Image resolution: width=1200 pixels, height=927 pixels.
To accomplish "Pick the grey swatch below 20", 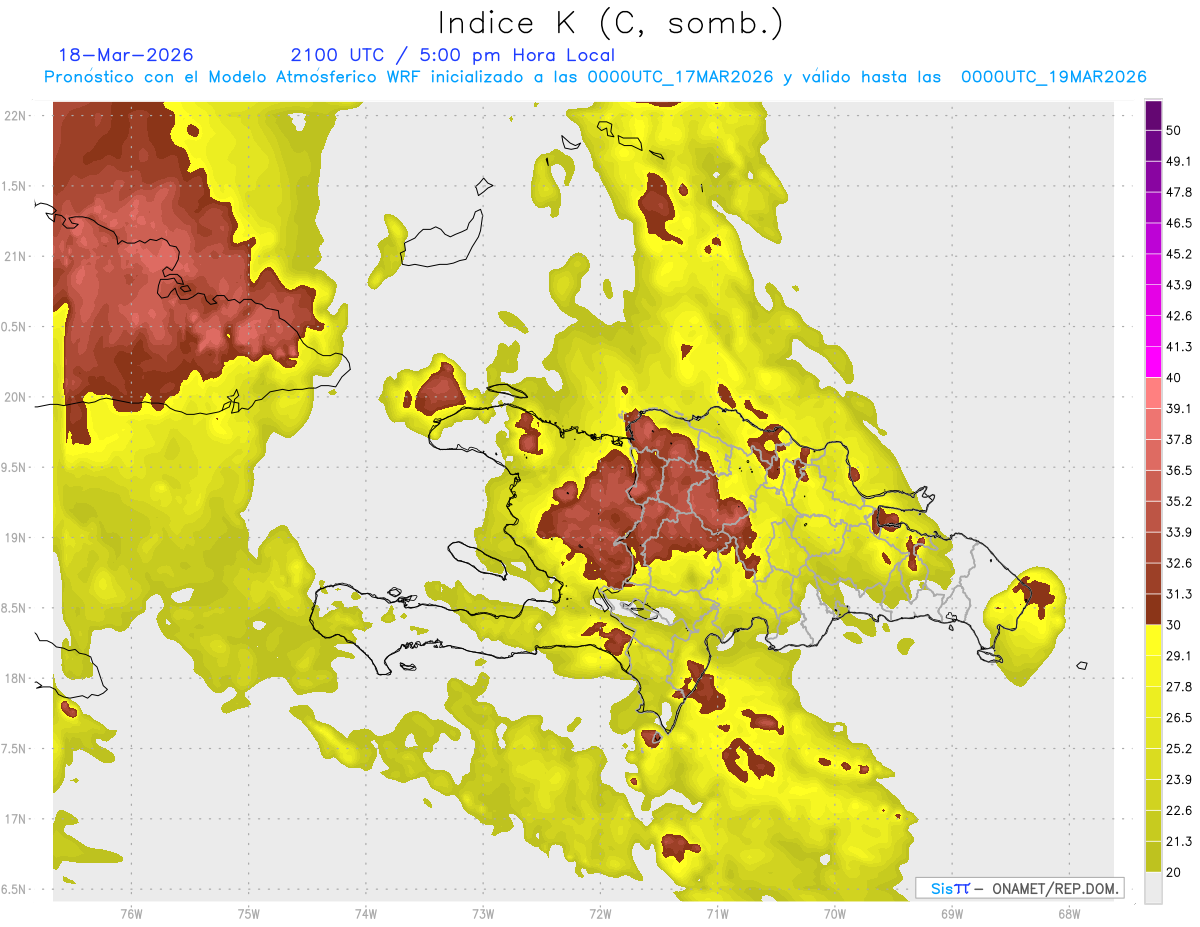I will pyautogui.click(x=1154, y=889).
